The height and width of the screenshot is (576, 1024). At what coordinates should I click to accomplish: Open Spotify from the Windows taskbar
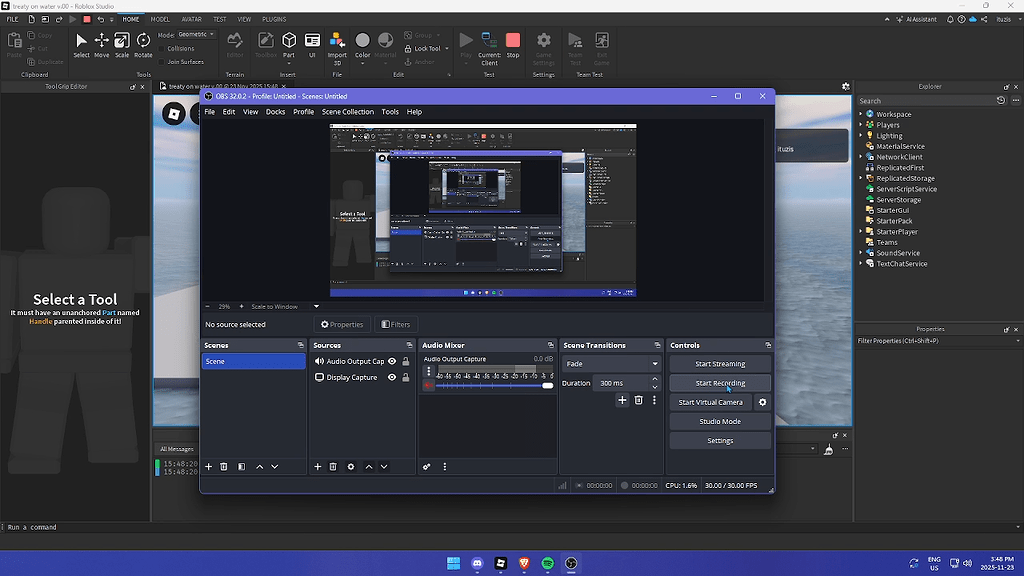[x=548, y=563]
